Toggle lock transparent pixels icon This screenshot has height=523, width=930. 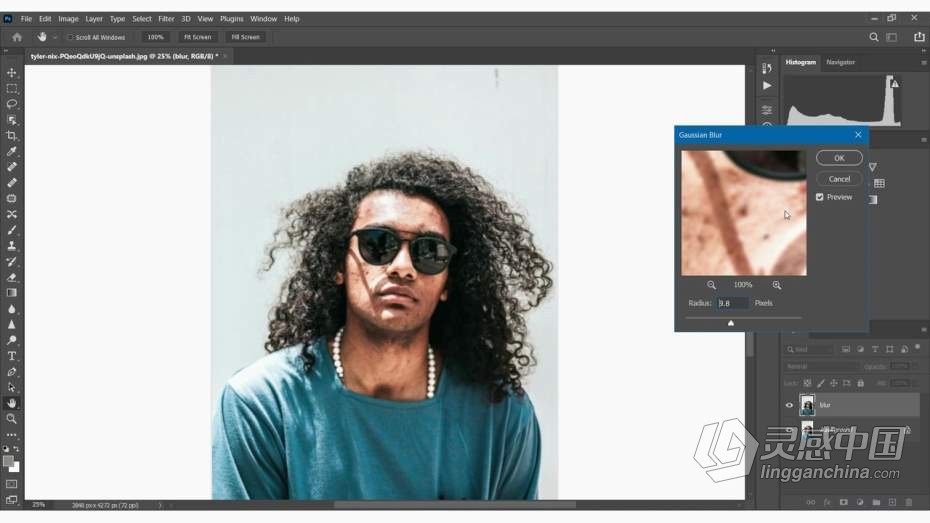pos(807,383)
